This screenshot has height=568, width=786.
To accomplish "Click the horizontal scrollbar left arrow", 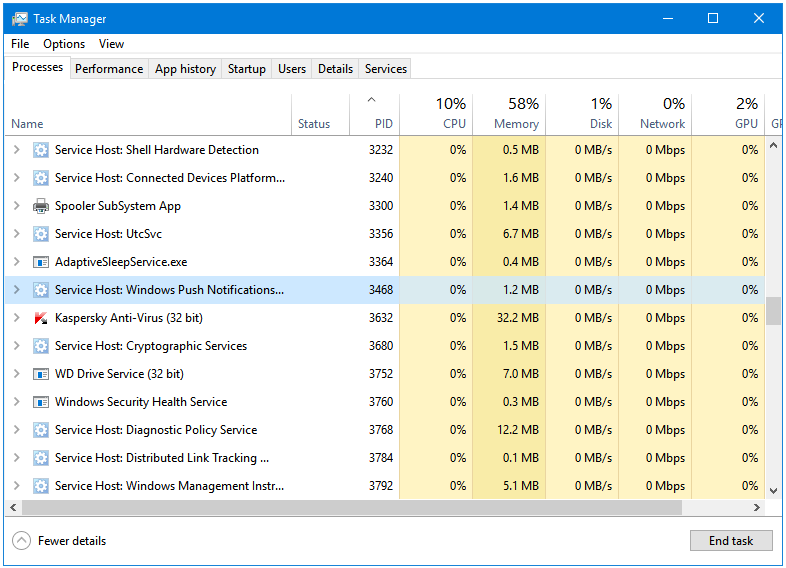I will tap(13, 507).
